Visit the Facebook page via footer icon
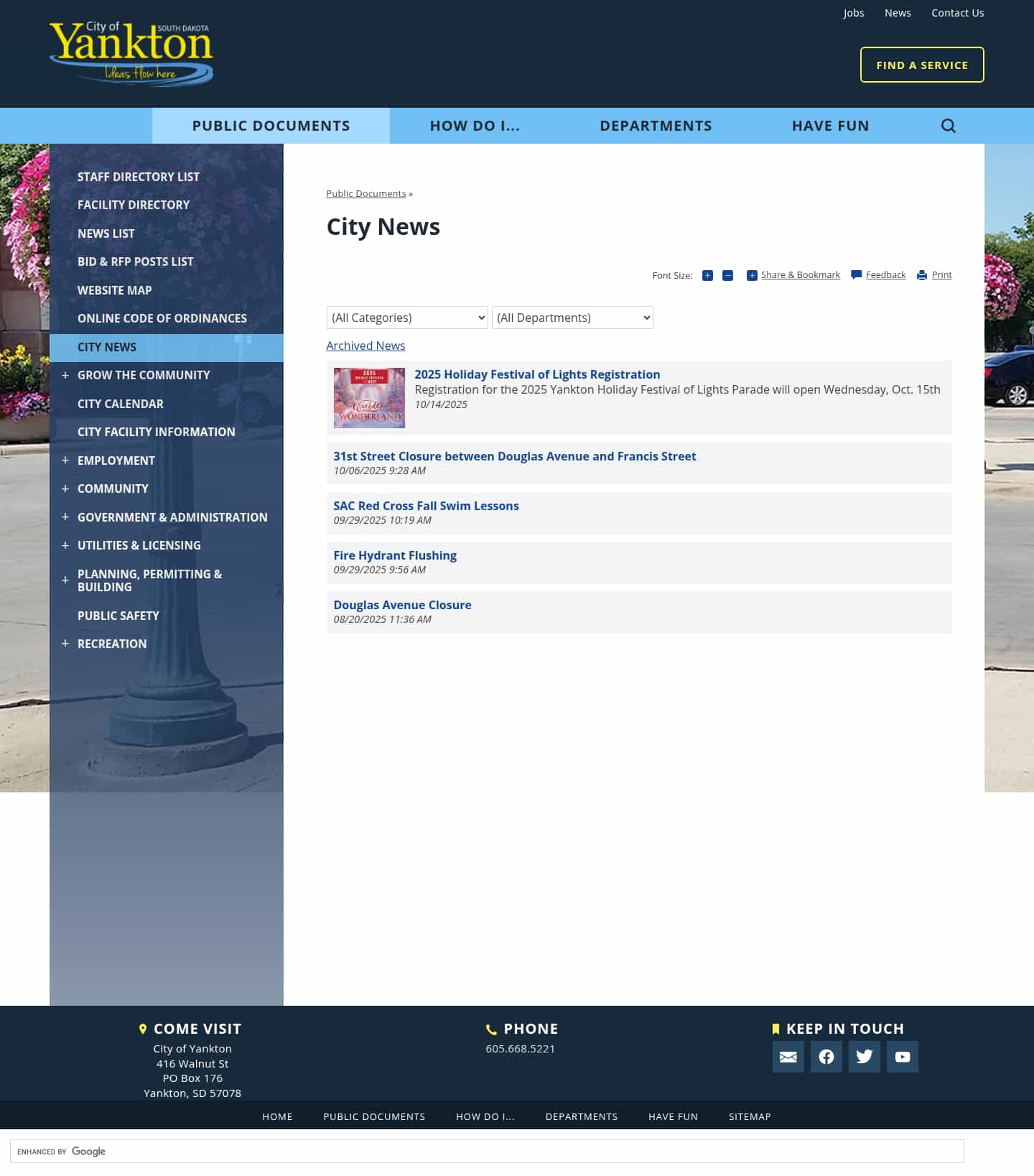The image size is (1034, 1176). (x=826, y=1057)
